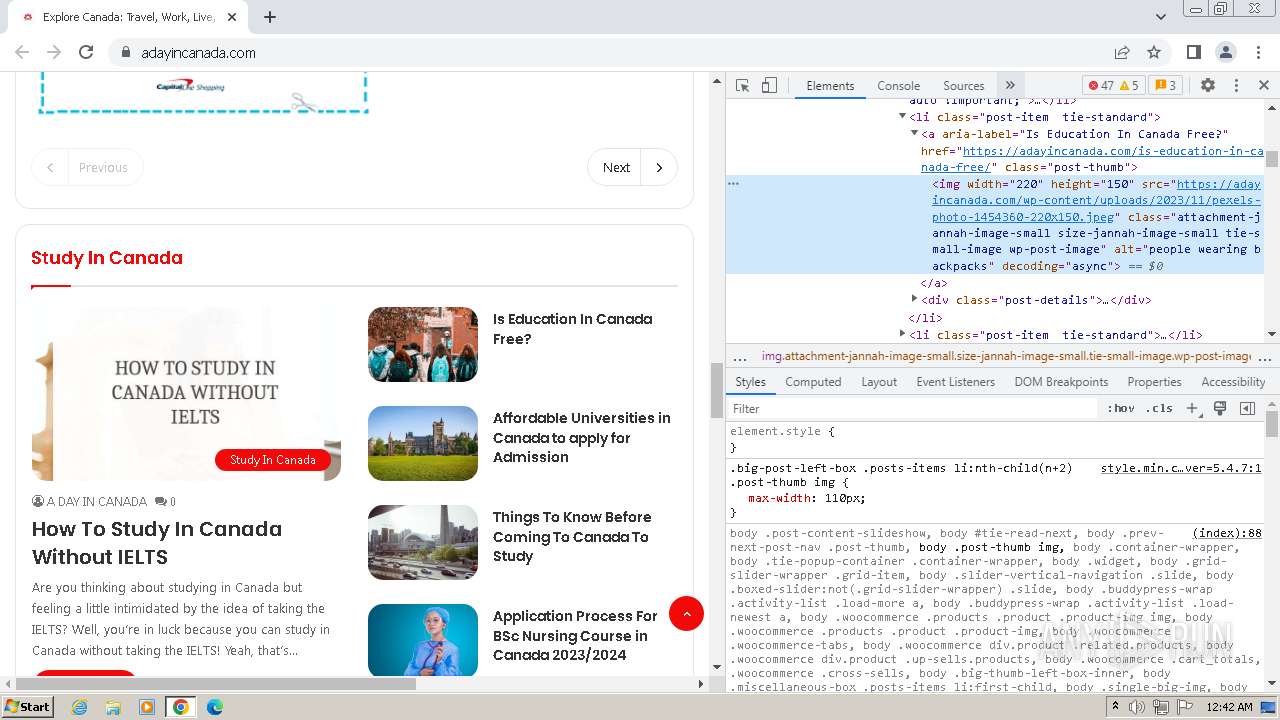The width and height of the screenshot is (1280, 720).
Task: Open a new browser tab
Action: point(270,17)
